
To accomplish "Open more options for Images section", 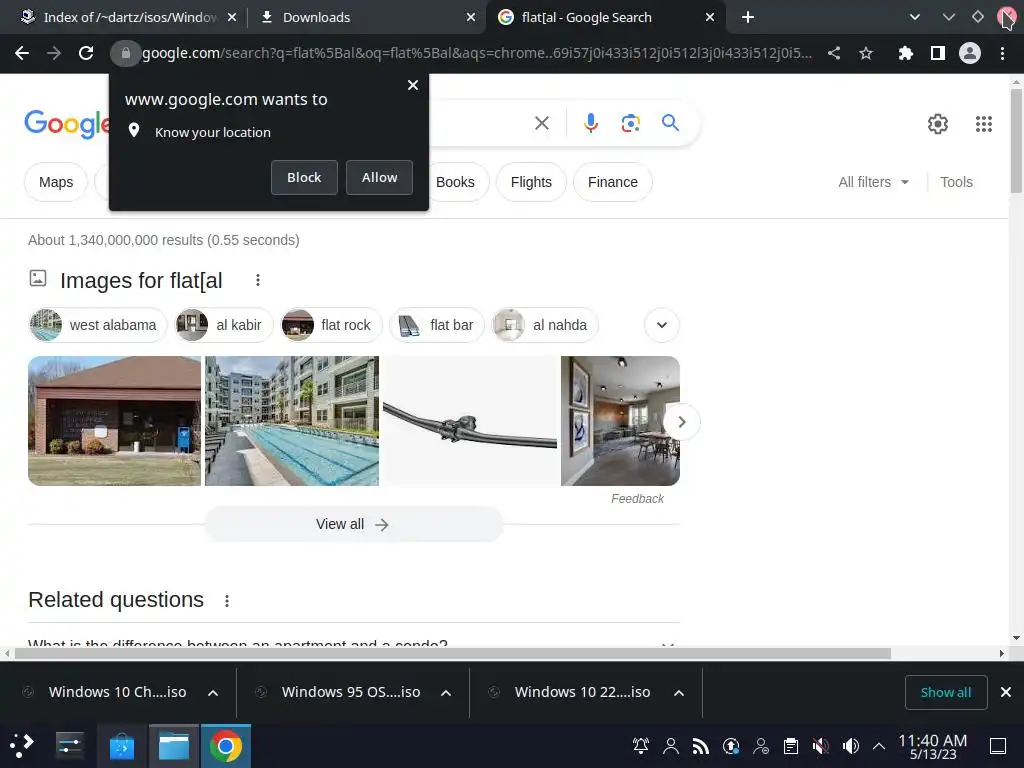I will 258,280.
